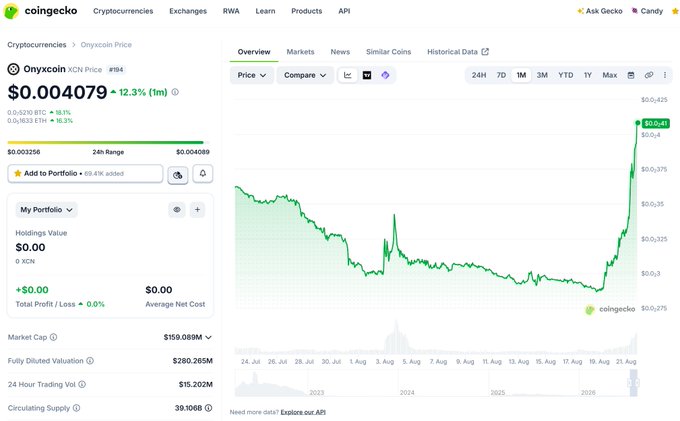Open Cryptocurrencies nav menu
The height and width of the screenshot is (421, 680).
pos(123,11)
